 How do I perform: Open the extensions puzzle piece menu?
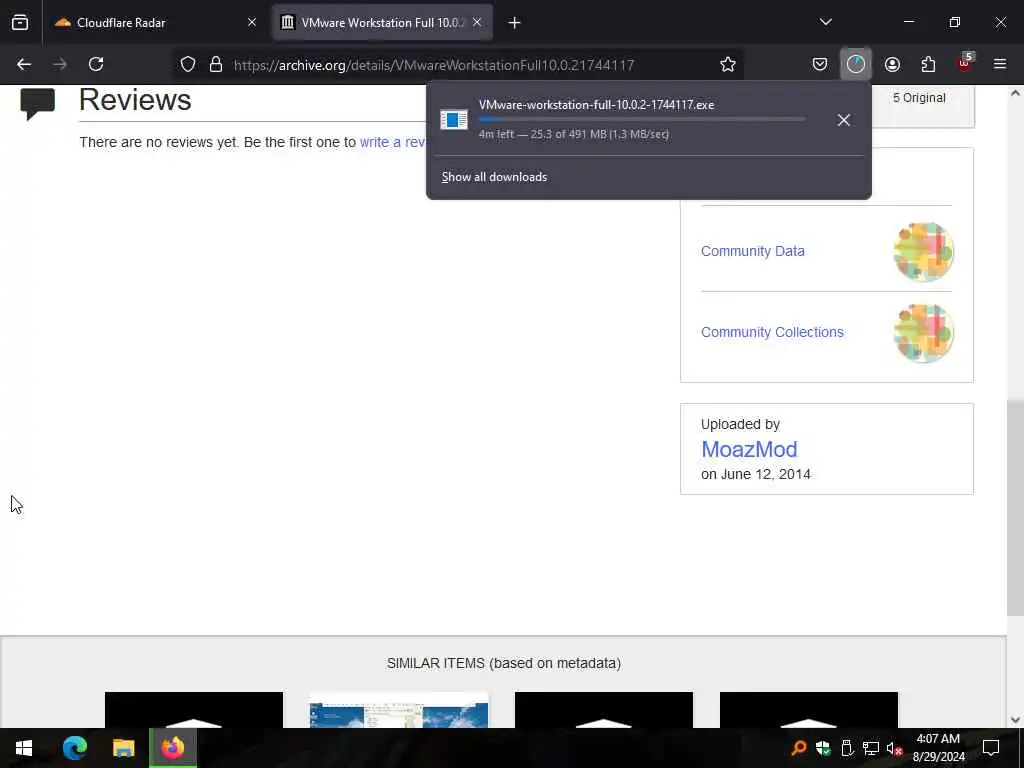pyautogui.click(x=928, y=64)
